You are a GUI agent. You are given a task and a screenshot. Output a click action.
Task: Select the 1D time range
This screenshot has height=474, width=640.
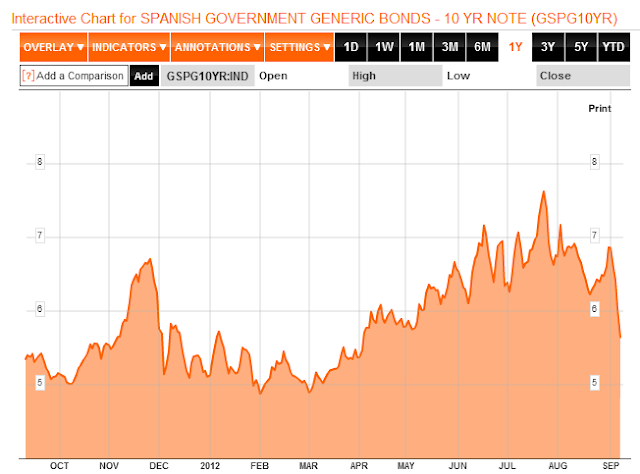click(351, 47)
